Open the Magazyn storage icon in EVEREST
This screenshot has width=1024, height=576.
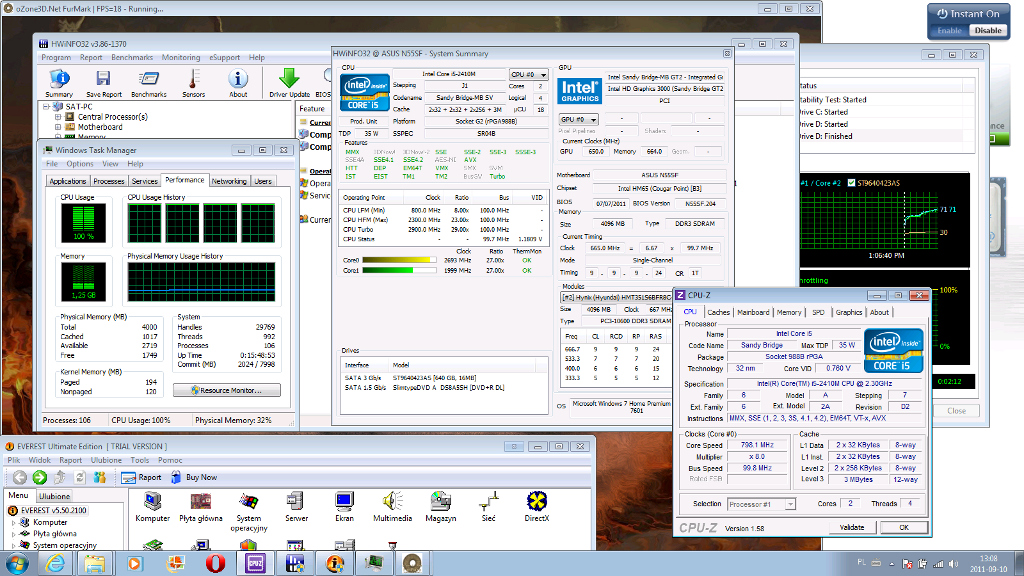pyautogui.click(x=440, y=507)
